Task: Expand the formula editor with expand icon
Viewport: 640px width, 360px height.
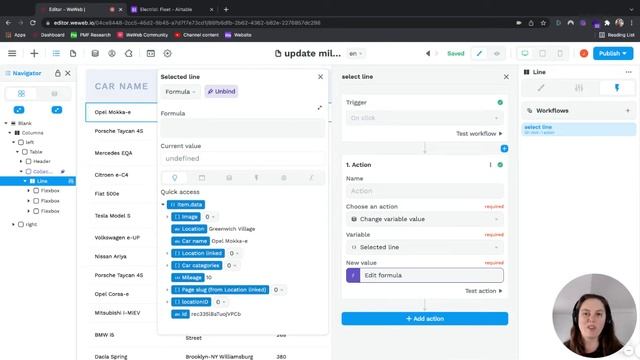Action: coord(320,108)
